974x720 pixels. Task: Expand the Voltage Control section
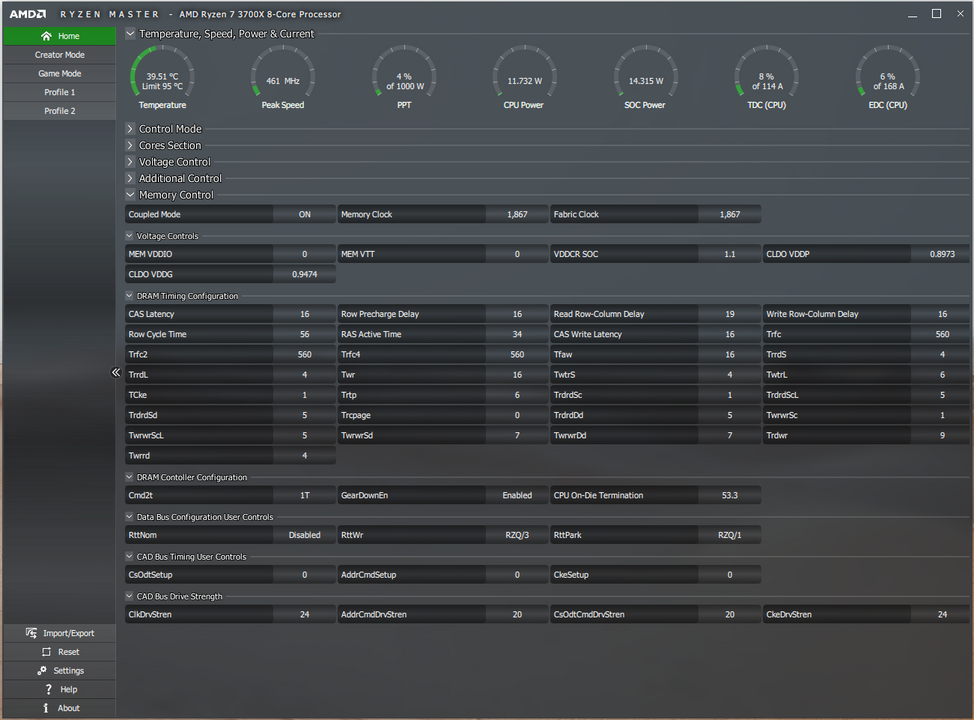pyautogui.click(x=130, y=162)
